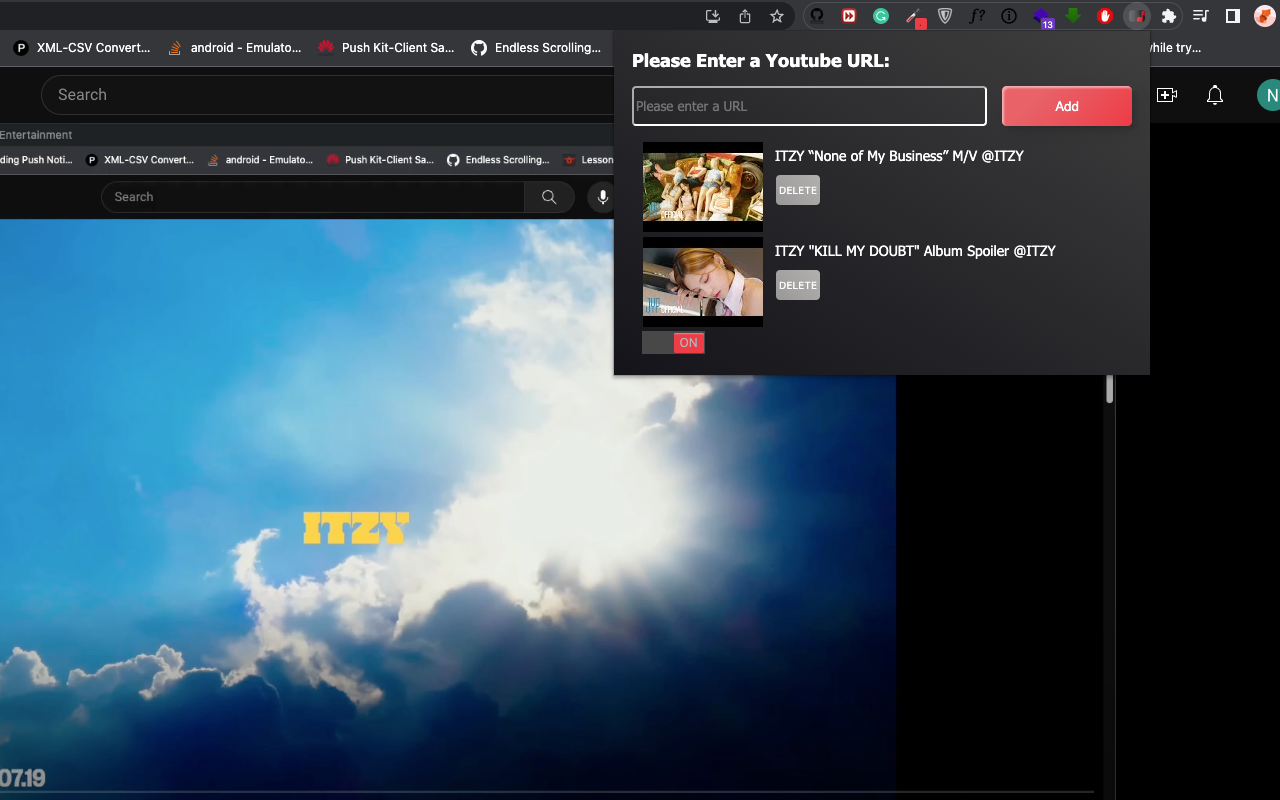Toggle the browser side panel icon

1232,16
